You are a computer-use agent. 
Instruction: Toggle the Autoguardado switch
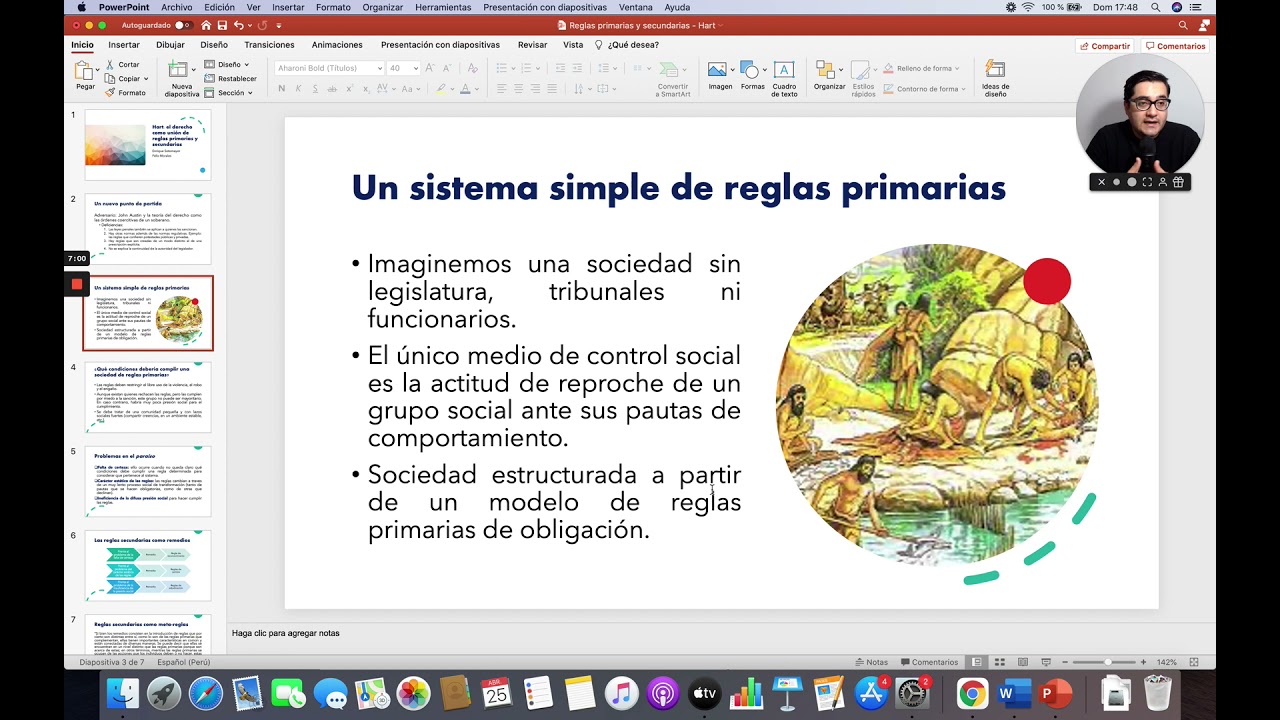tap(183, 25)
